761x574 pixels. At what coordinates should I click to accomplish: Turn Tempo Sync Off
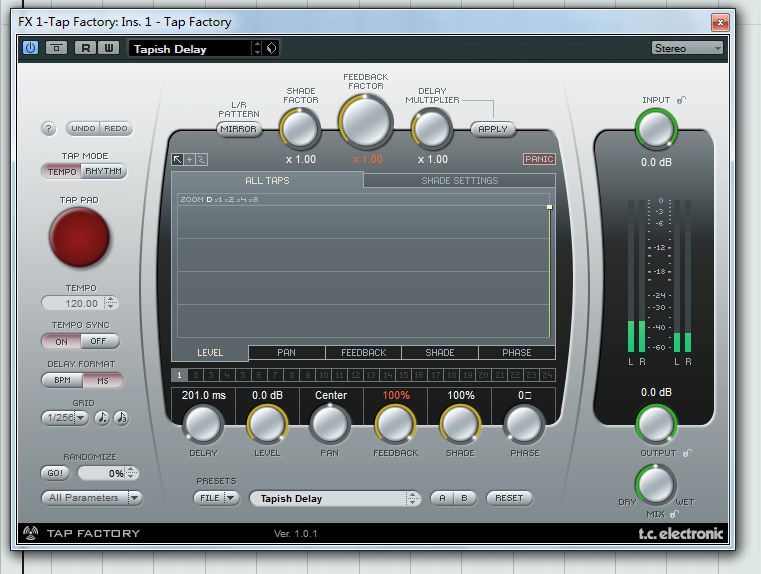[99, 342]
